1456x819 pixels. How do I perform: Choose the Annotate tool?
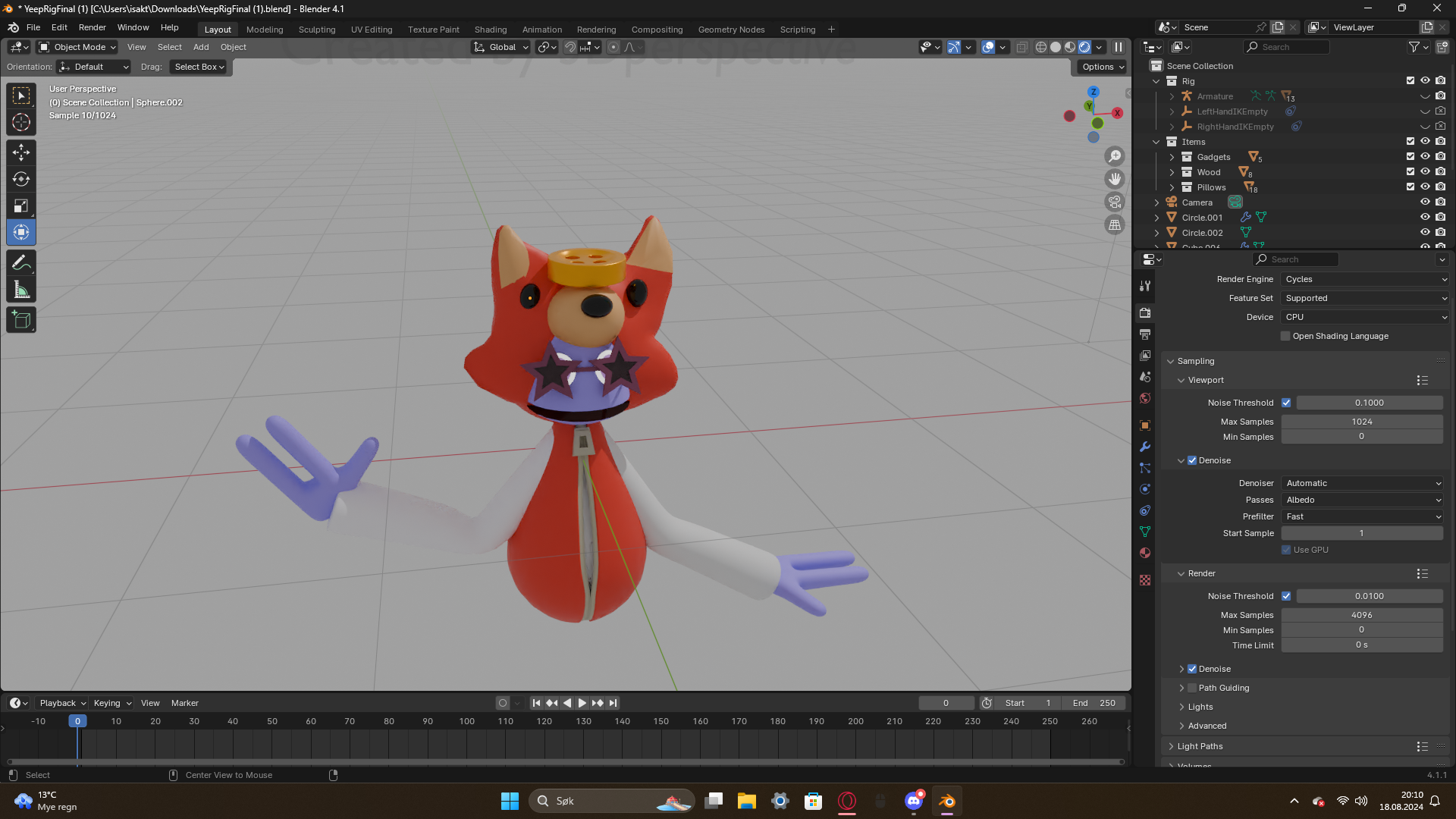(21, 263)
